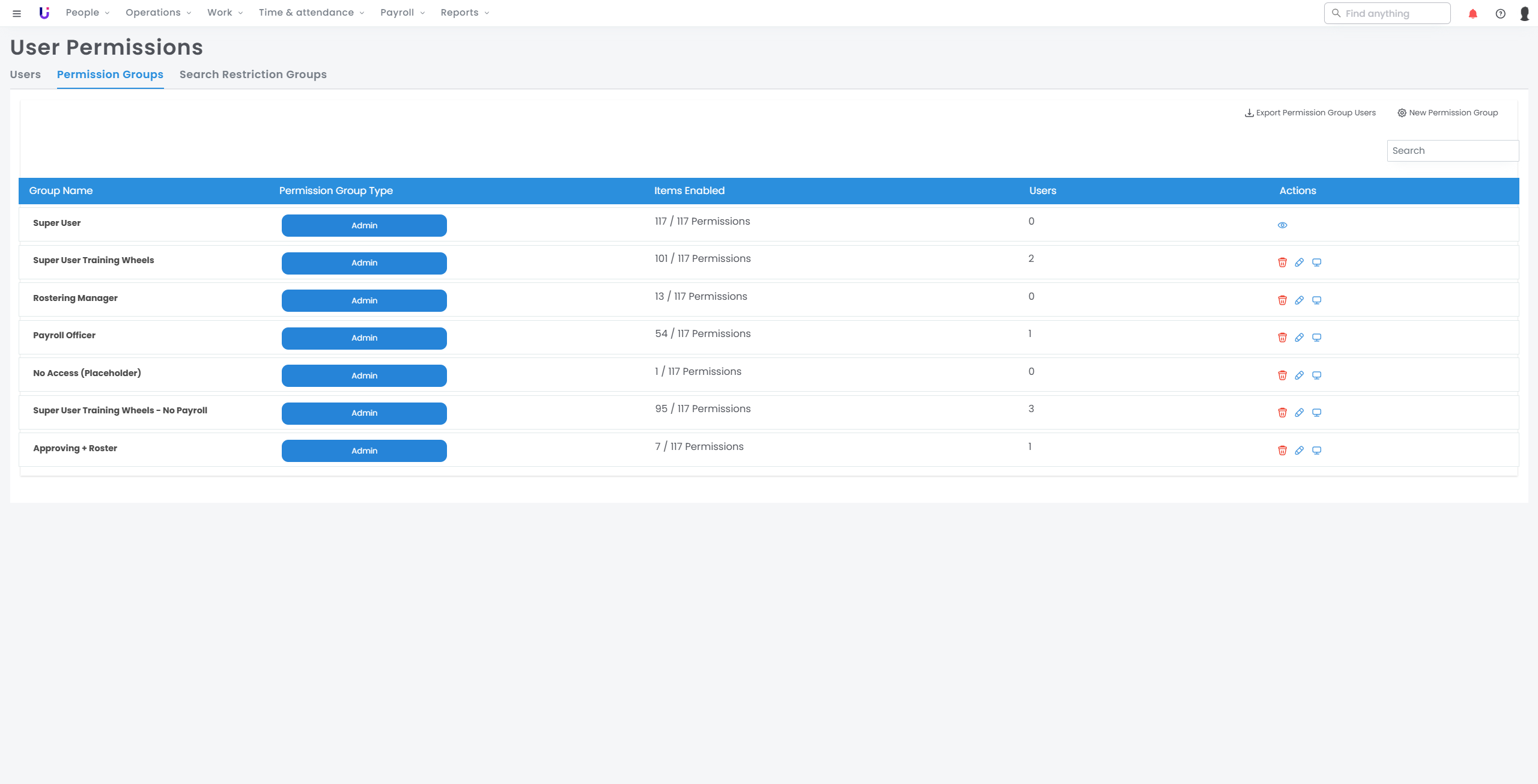Open the Payroll dropdown menu

pos(402,13)
